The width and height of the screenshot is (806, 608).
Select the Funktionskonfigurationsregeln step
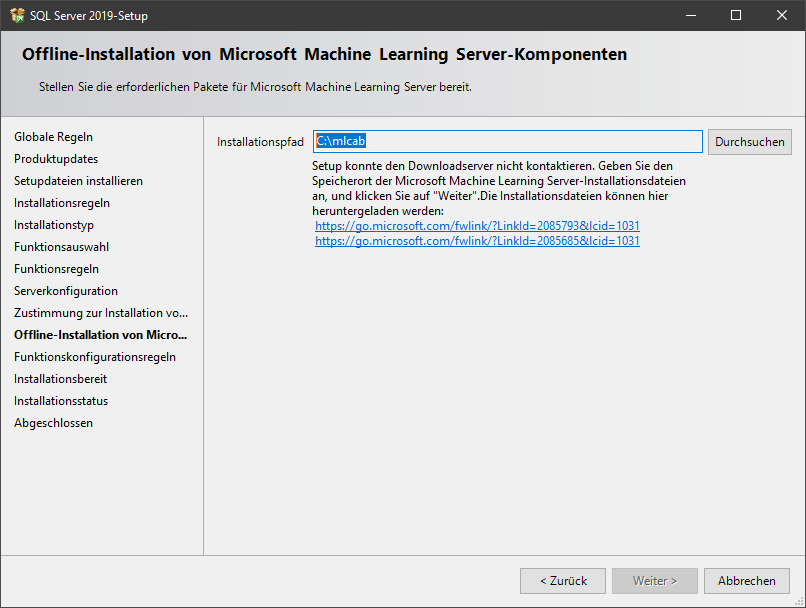95,357
